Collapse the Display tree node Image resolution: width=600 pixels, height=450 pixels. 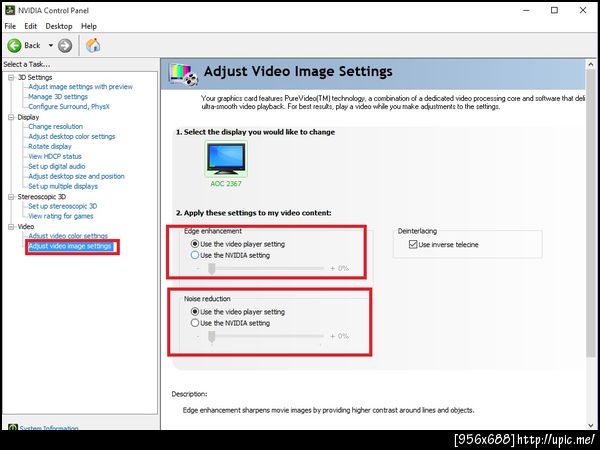(11, 117)
